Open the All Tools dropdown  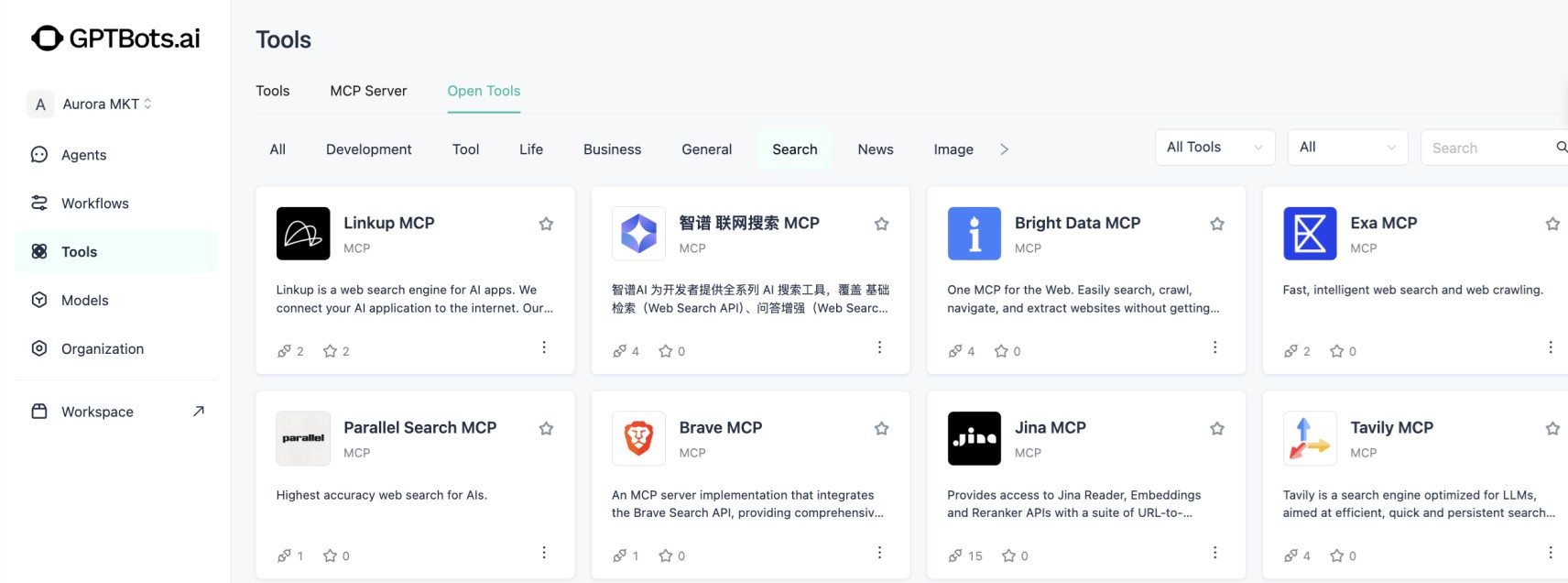coord(1214,148)
